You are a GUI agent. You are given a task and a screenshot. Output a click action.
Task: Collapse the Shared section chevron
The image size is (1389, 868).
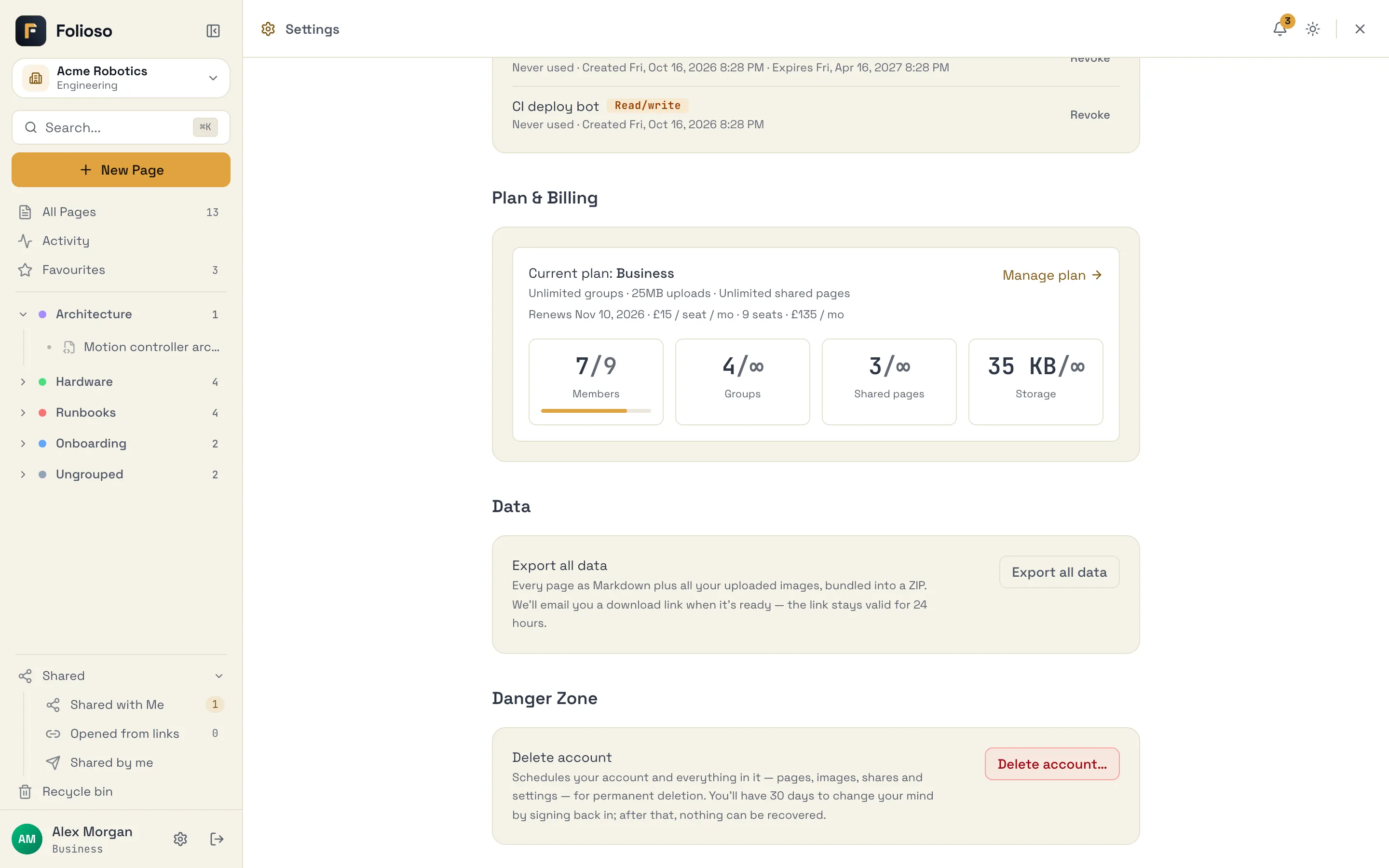(218, 676)
